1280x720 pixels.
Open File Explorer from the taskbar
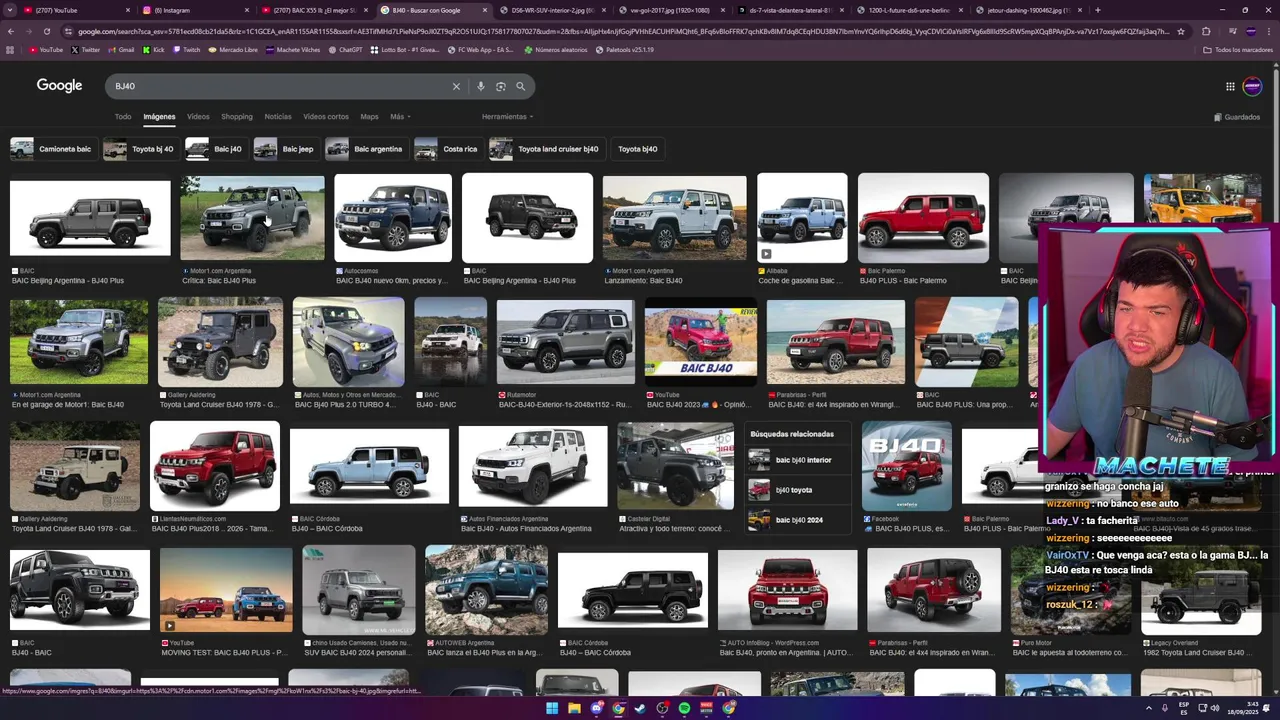click(574, 708)
